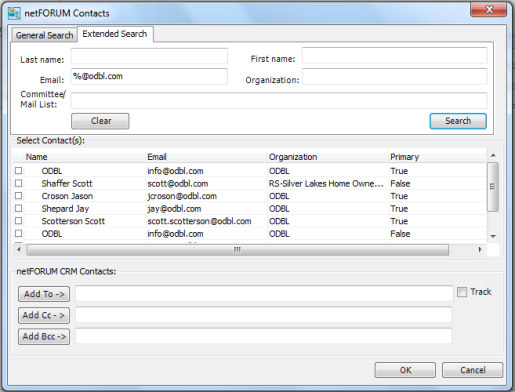The width and height of the screenshot is (515, 392).
Task: Select the Croson Jason checkbox
Action: click(x=19, y=196)
